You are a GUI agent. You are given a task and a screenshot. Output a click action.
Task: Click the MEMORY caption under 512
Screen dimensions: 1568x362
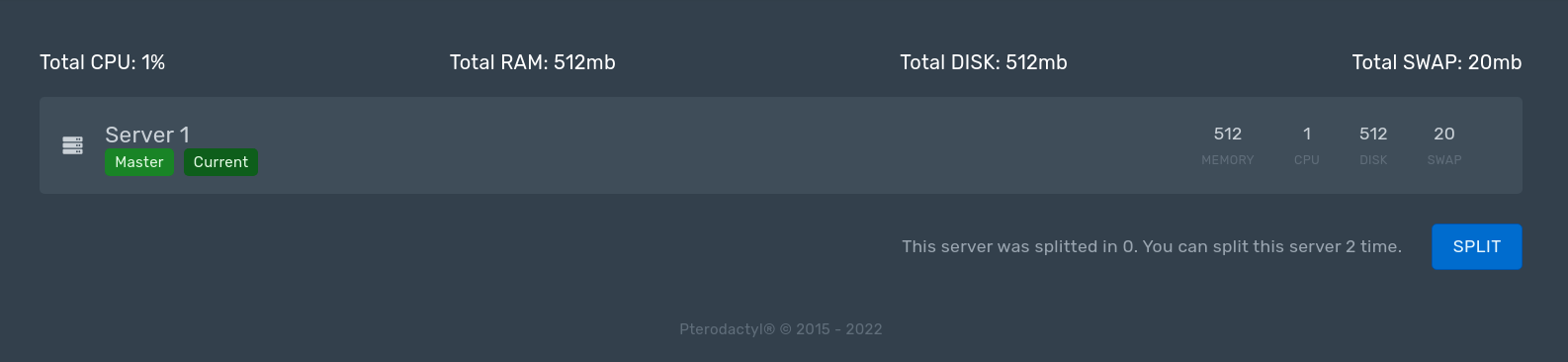tap(1228, 160)
